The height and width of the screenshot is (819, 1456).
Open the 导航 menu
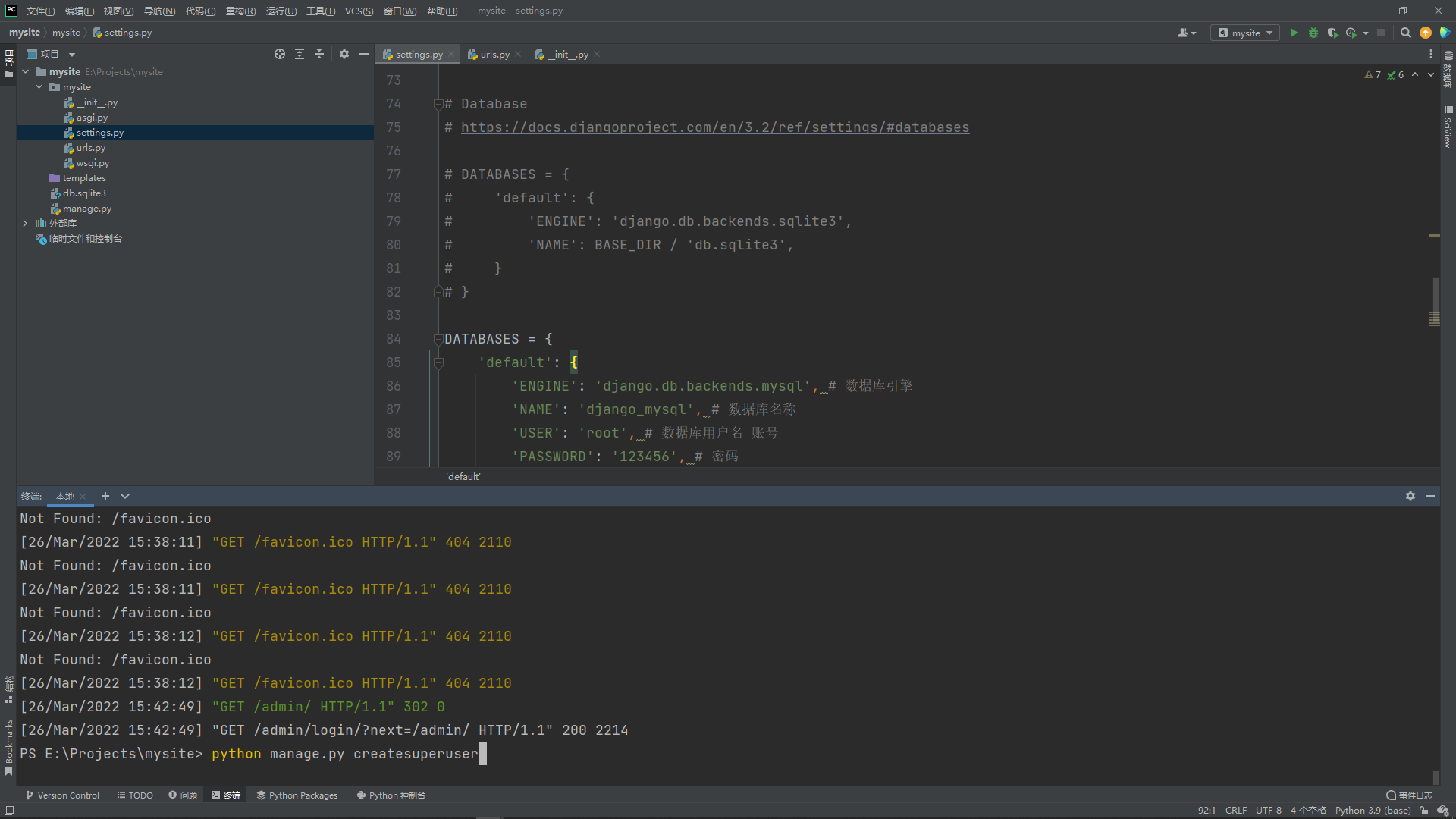coord(159,11)
